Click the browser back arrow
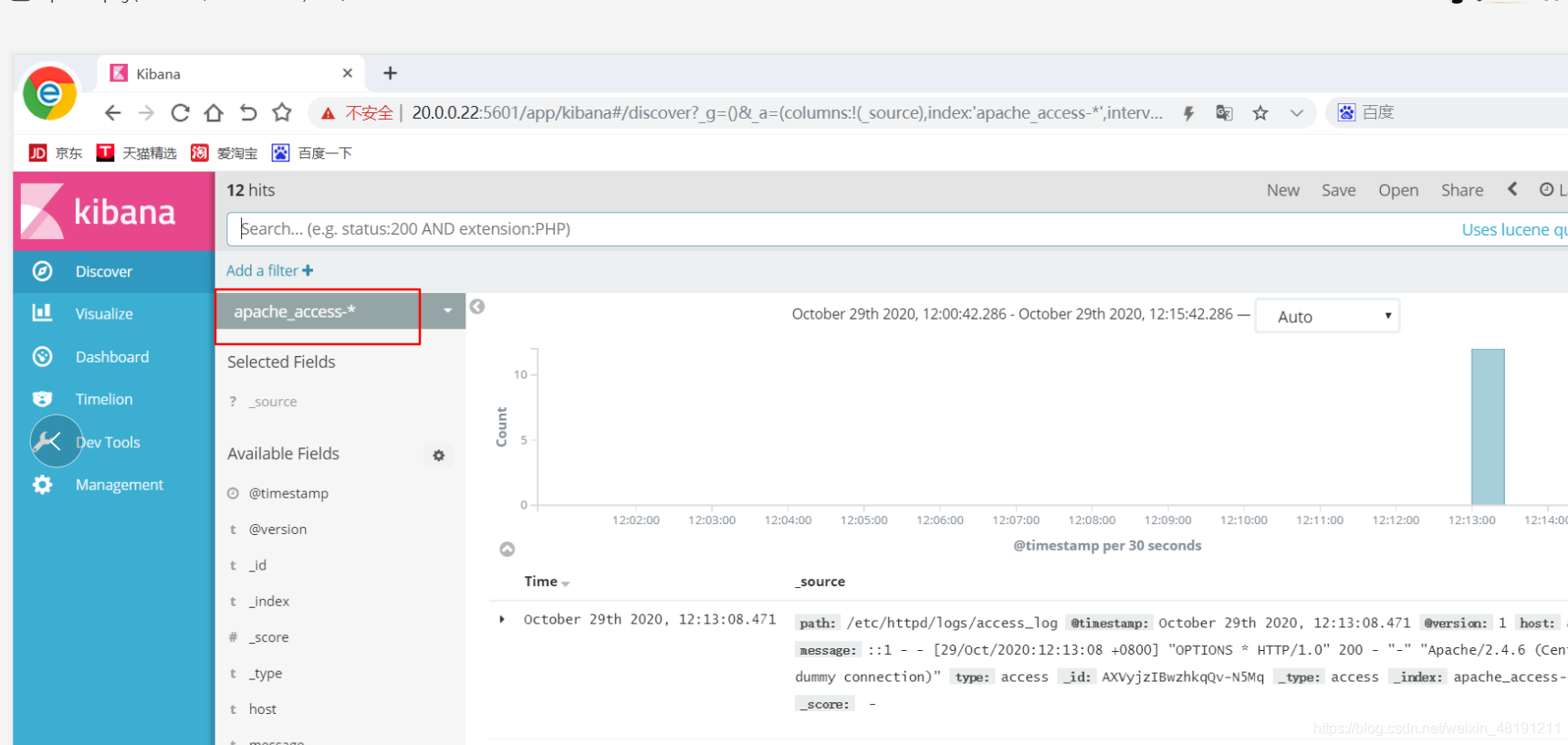 pyautogui.click(x=112, y=112)
